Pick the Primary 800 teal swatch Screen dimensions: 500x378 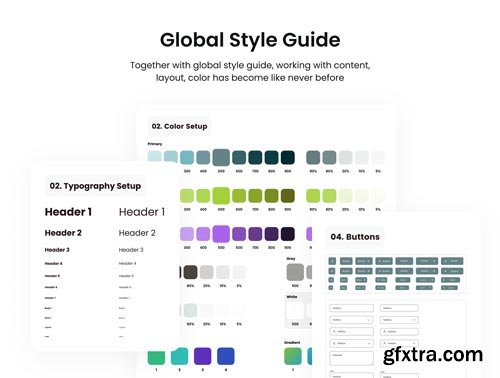[x=272, y=157]
